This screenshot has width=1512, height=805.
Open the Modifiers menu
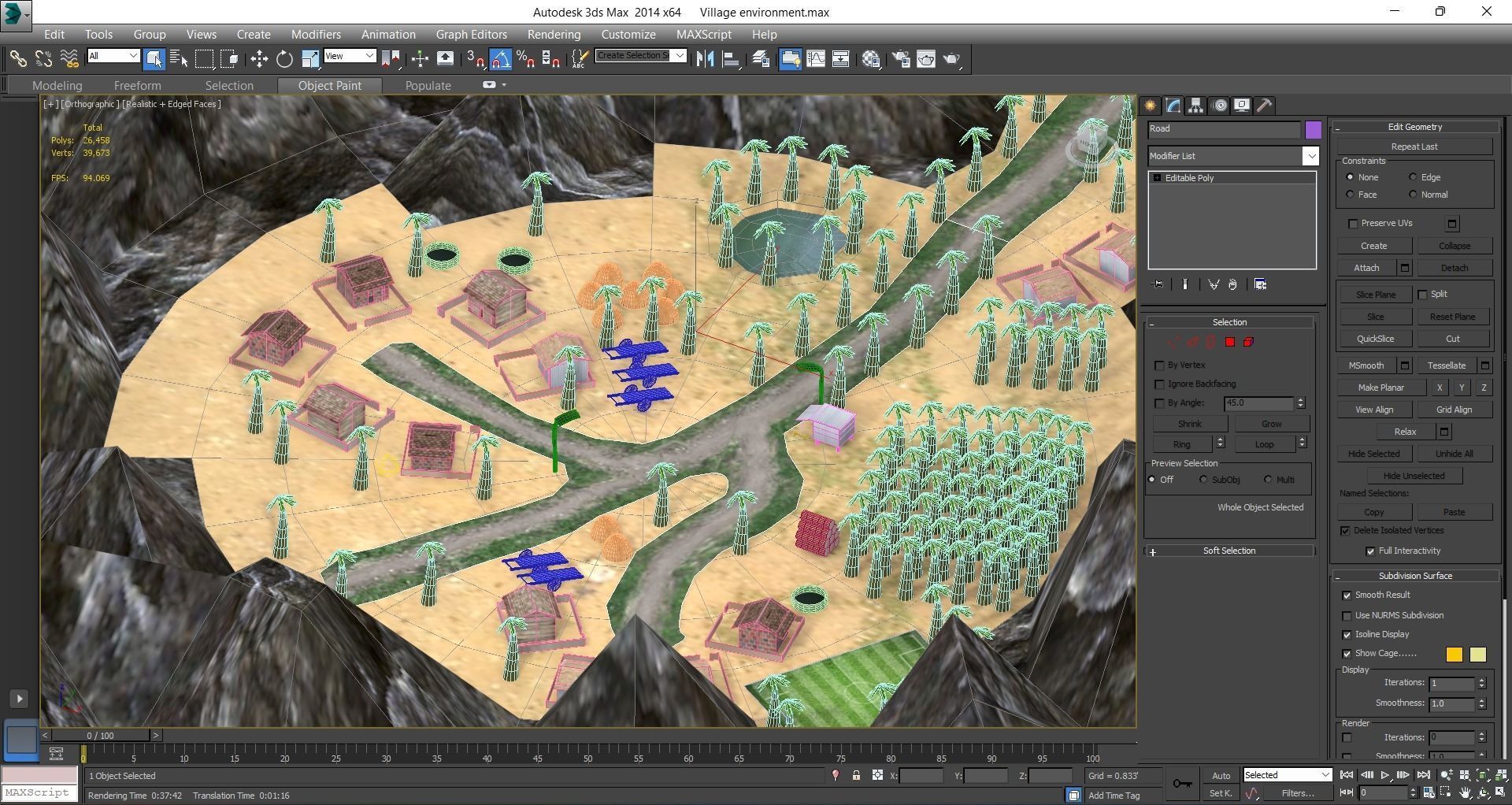pyautogui.click(x=316, y=35)
